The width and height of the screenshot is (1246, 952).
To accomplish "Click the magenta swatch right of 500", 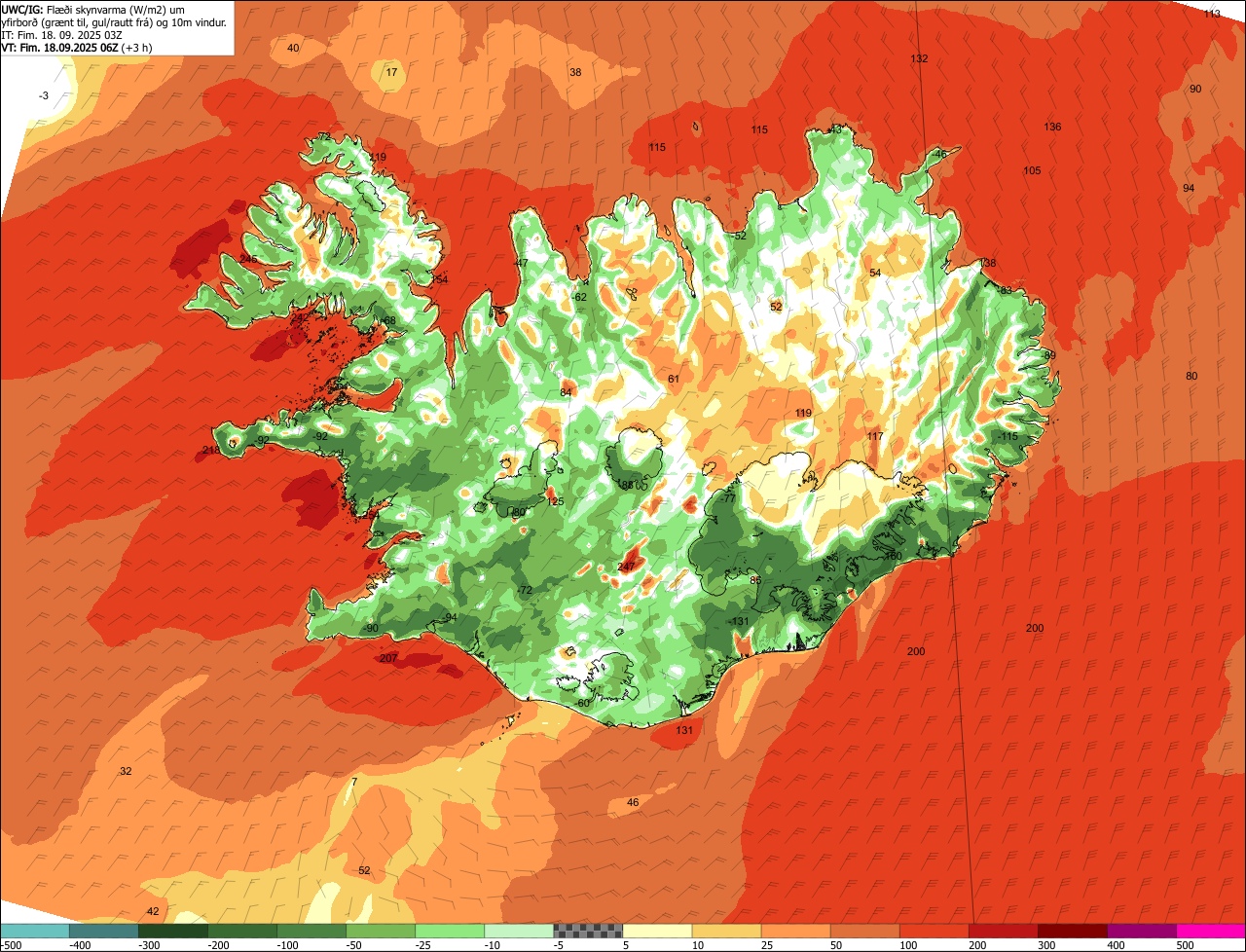I will (1211, 931).
